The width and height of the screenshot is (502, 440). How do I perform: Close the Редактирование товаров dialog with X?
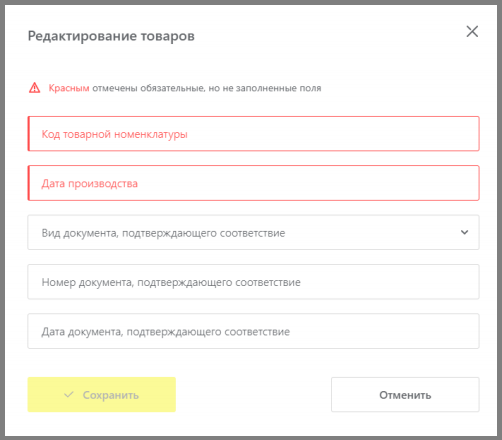coord(472,32)
